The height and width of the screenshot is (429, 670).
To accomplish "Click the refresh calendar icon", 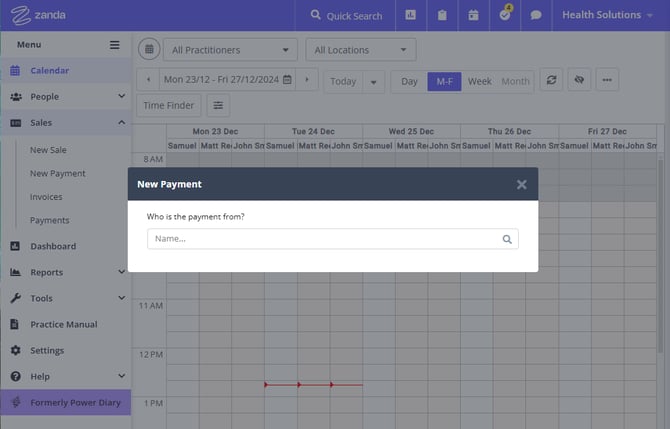I will point(551,81).
